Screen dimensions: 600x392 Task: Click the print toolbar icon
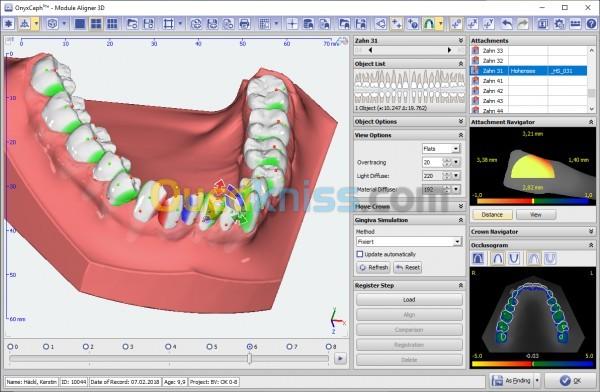tap(244, 24)
